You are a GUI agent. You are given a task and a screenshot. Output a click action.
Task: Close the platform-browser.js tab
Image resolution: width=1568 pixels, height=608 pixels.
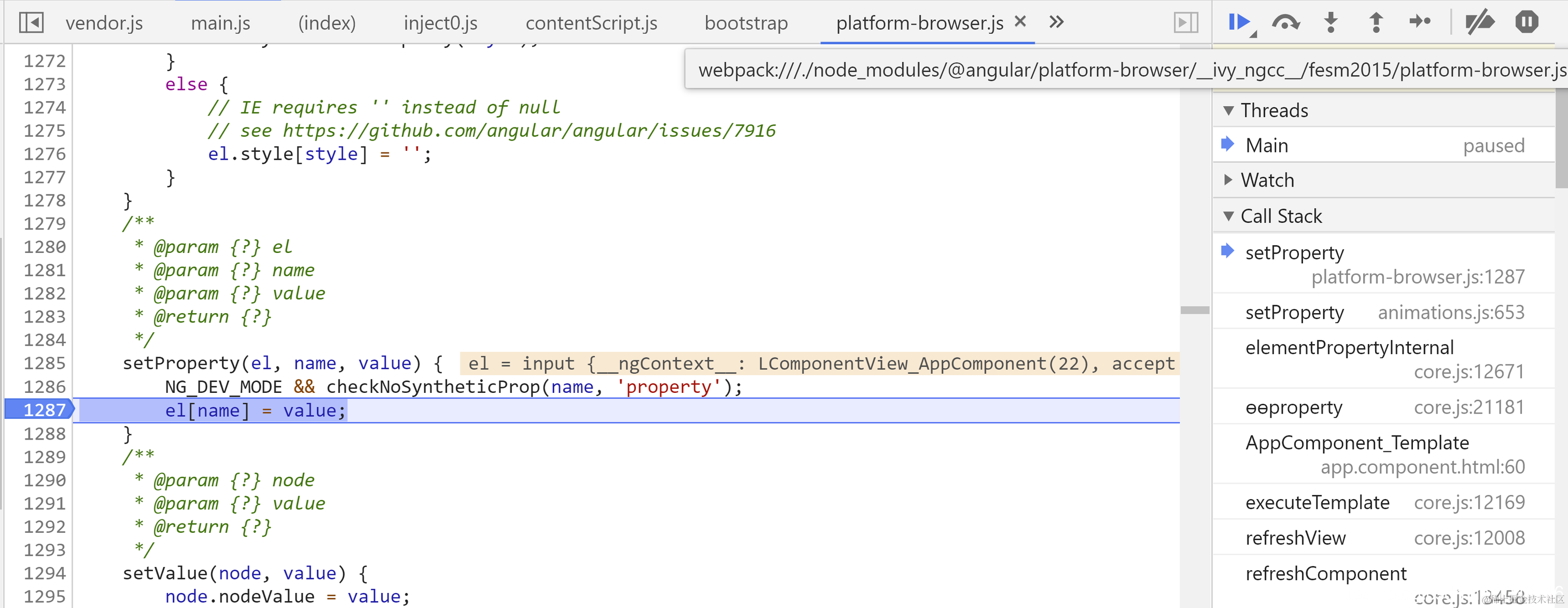coord(1021,22)
